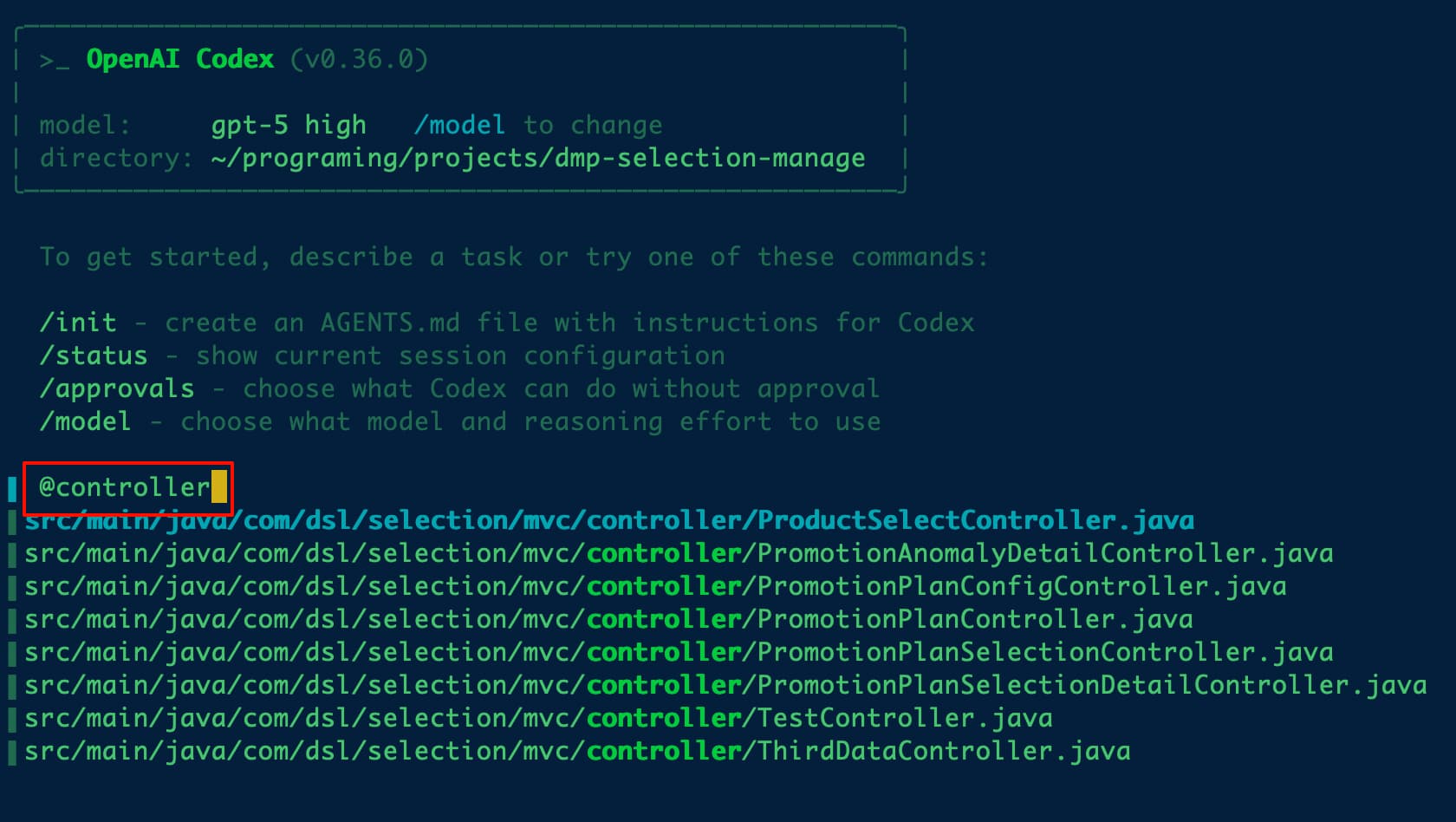Click the @controller input text
The width and height of the screenshot is (1456, 822).
pyautogui.click(x=125, y=487)
